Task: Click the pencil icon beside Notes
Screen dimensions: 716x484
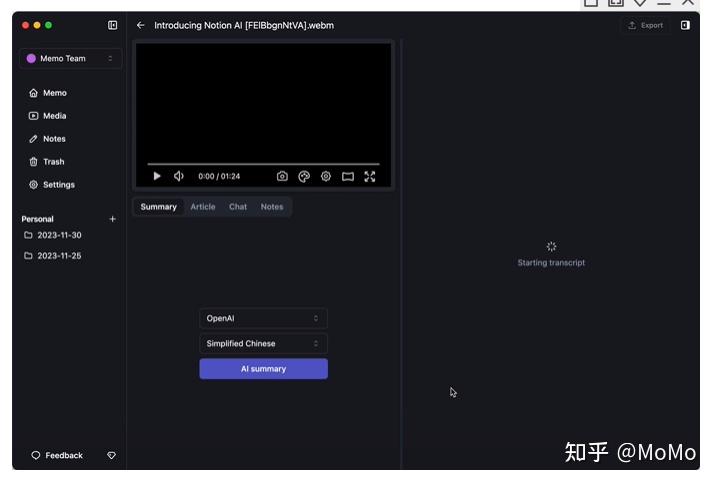Action: tap(33, 139)
